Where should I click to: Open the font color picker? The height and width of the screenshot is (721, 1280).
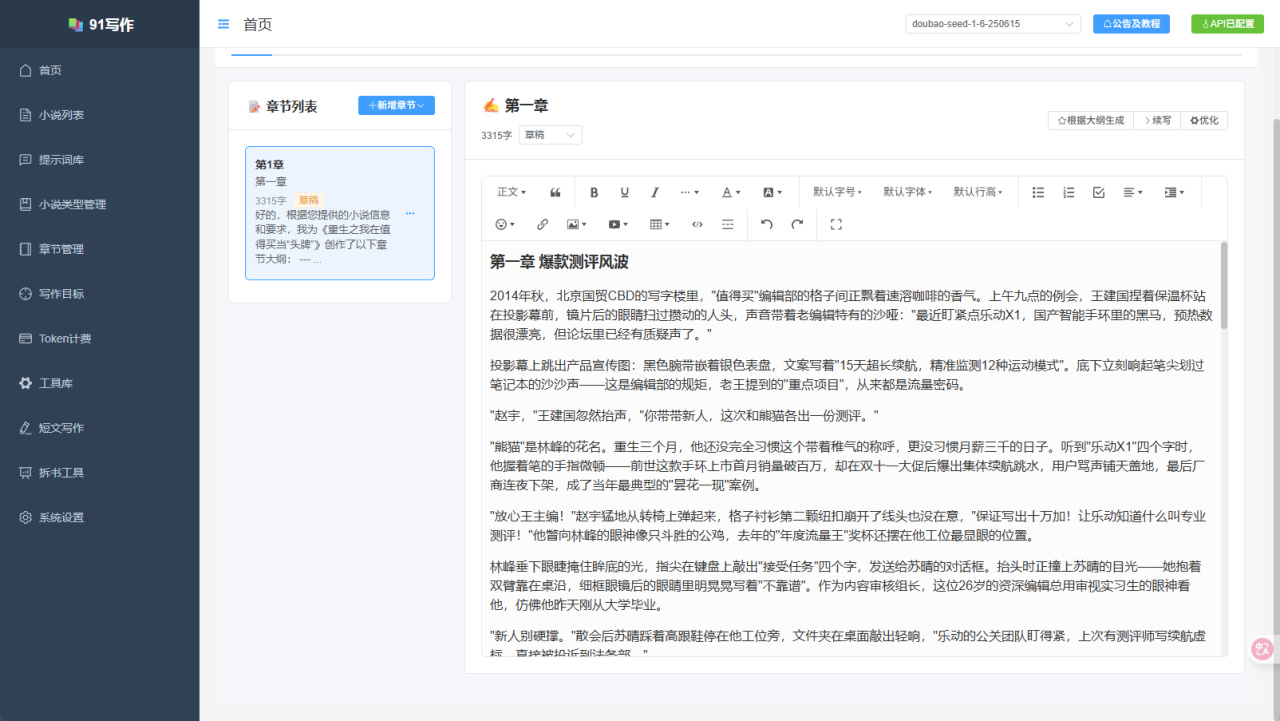point(731,192)
